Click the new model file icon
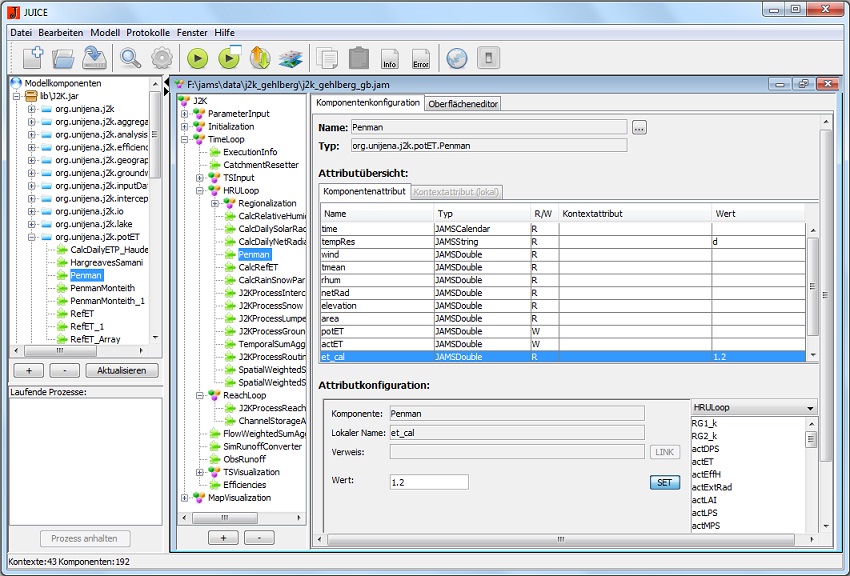Screen dimensions: 850x576 click(x=33, y=58)
